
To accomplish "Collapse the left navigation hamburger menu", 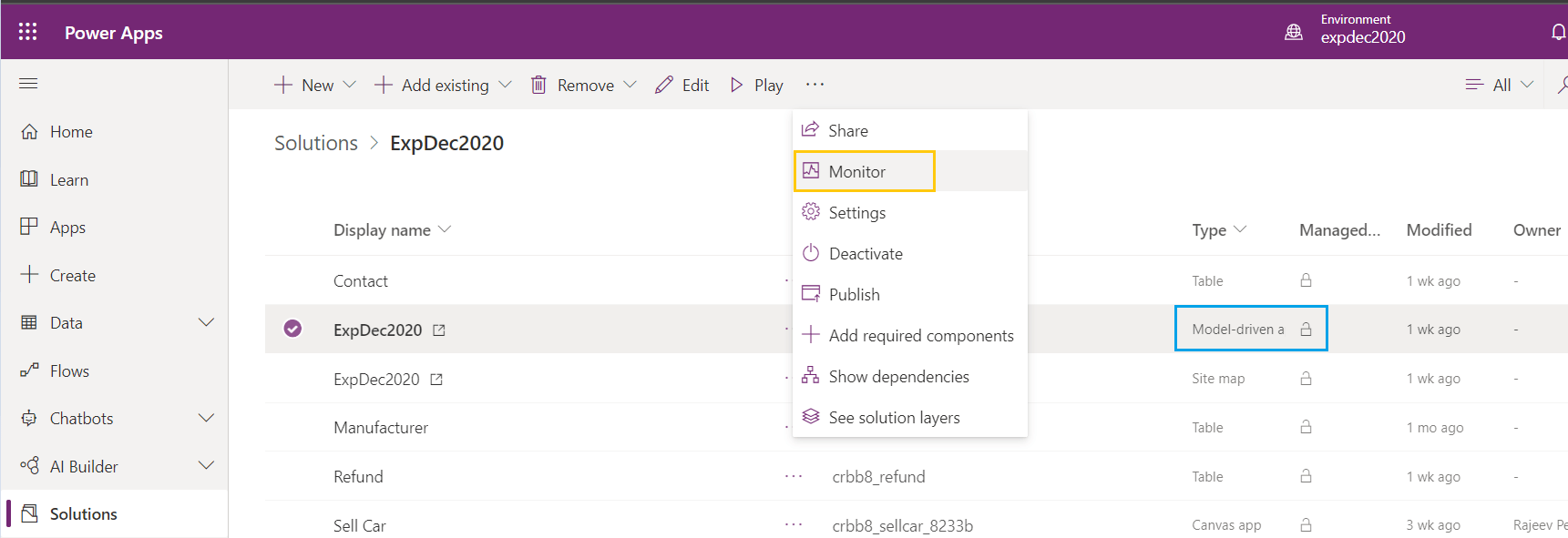I will pos(28,84).
